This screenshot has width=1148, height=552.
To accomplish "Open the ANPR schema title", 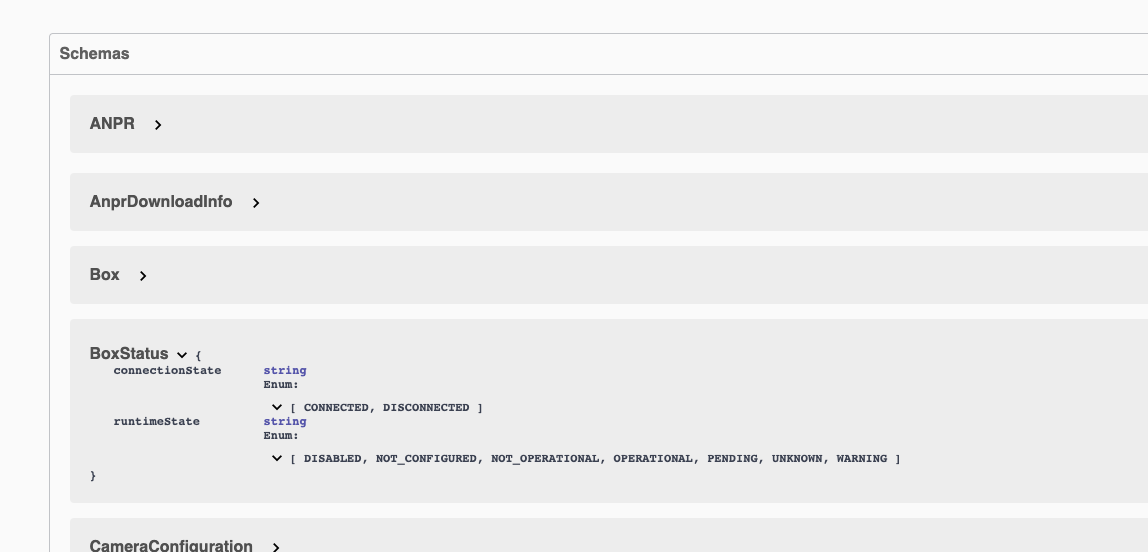I will coord(112,124).
